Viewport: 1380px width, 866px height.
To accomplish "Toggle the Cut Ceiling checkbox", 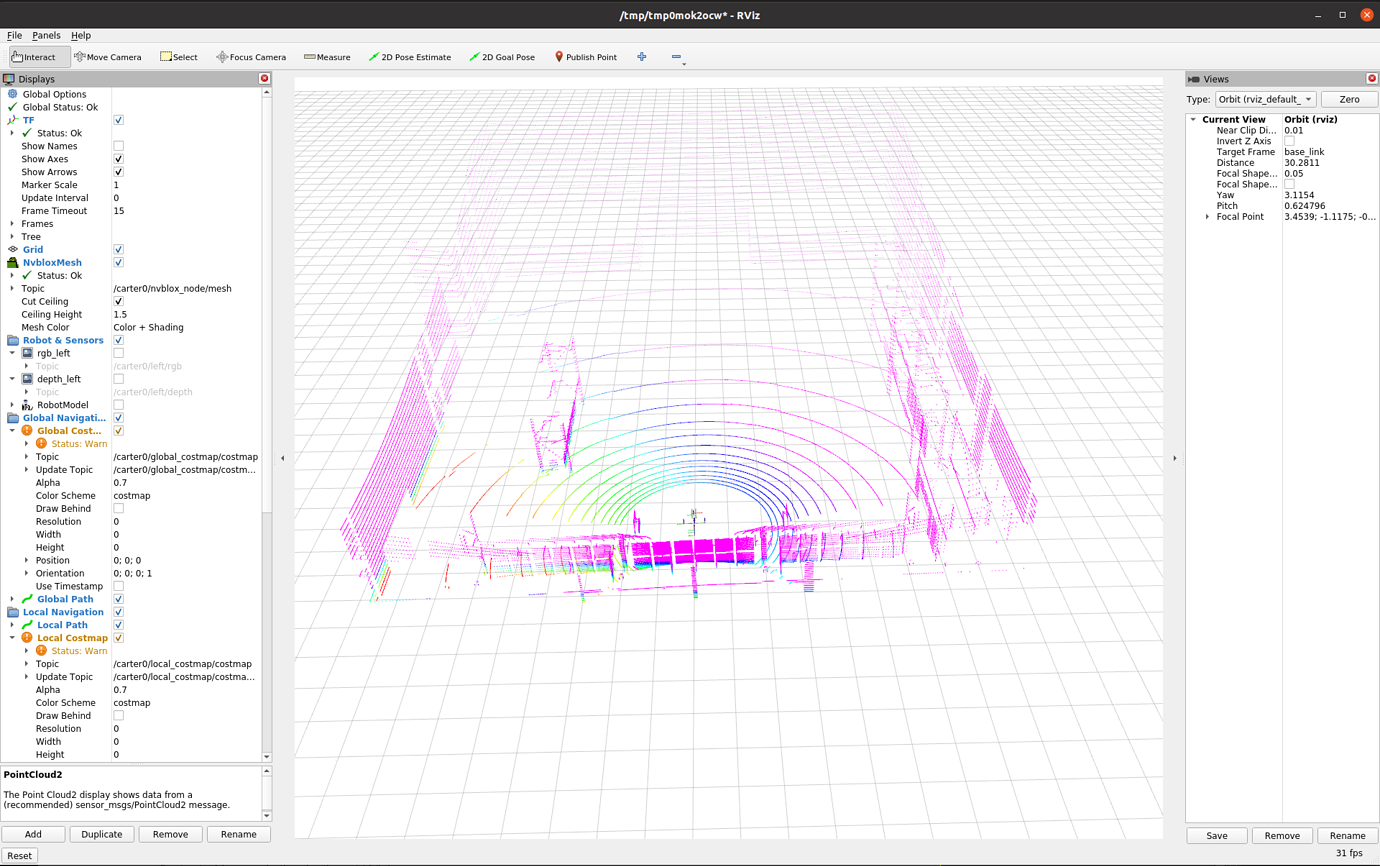I will (x=118, y=301).
